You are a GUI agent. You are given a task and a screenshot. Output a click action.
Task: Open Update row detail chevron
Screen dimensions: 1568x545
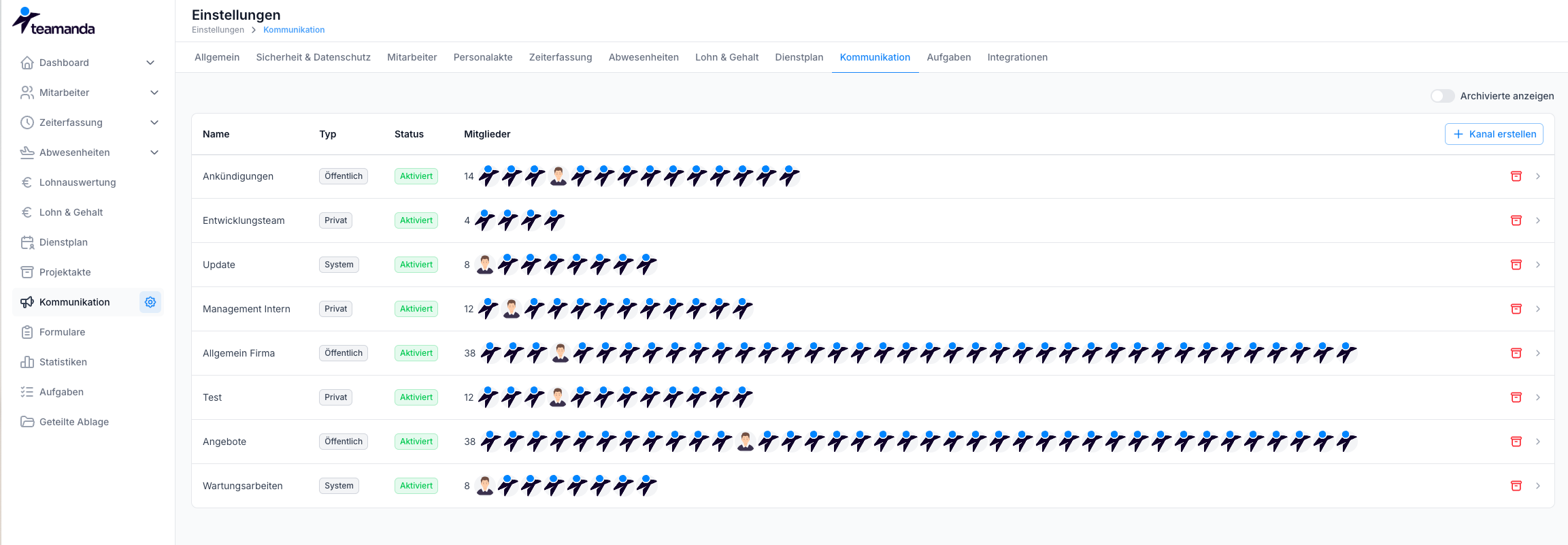[x=1538, y=265]
